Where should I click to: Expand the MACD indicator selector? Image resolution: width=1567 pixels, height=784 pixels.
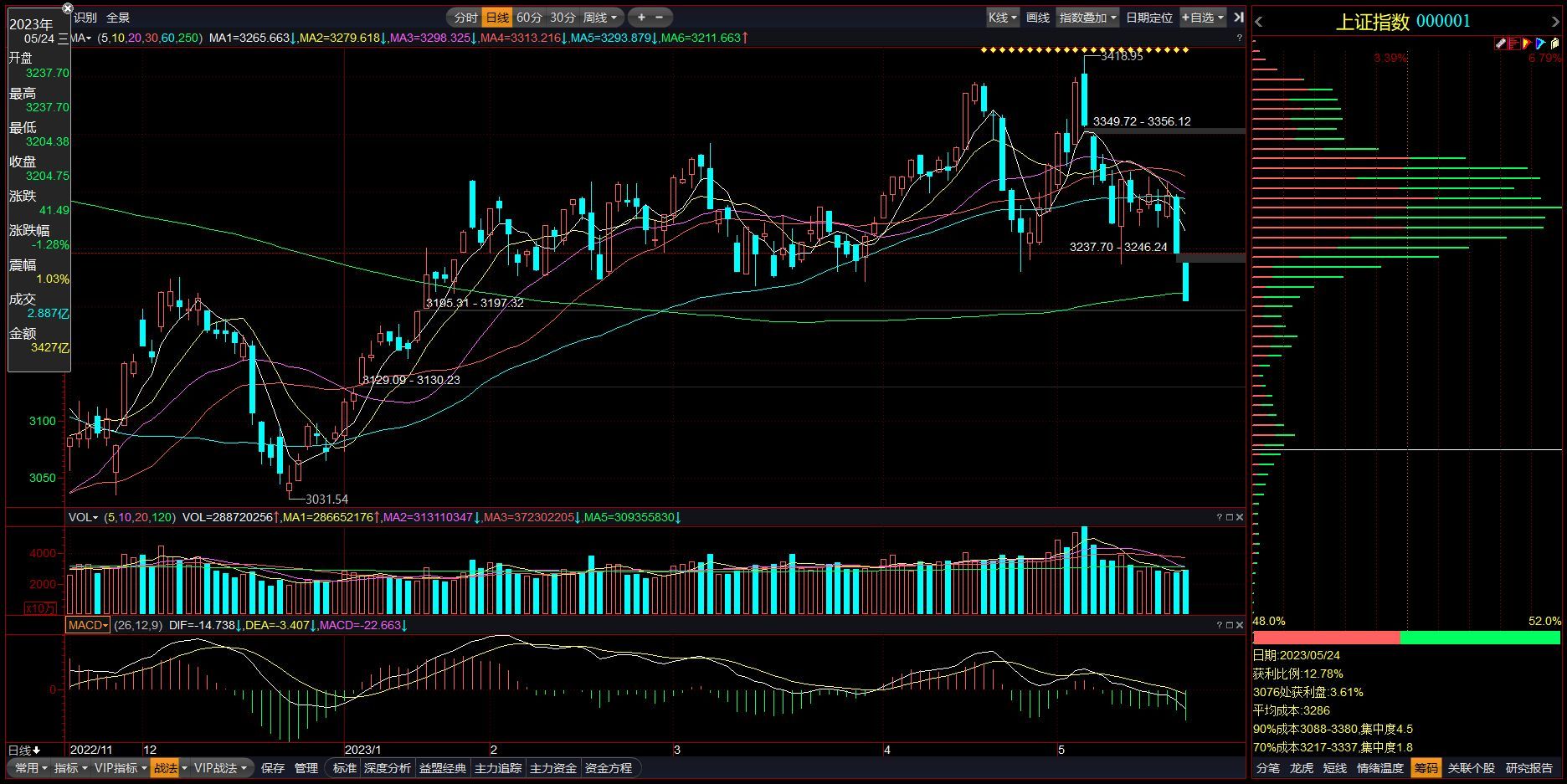[x=88, y=625]
